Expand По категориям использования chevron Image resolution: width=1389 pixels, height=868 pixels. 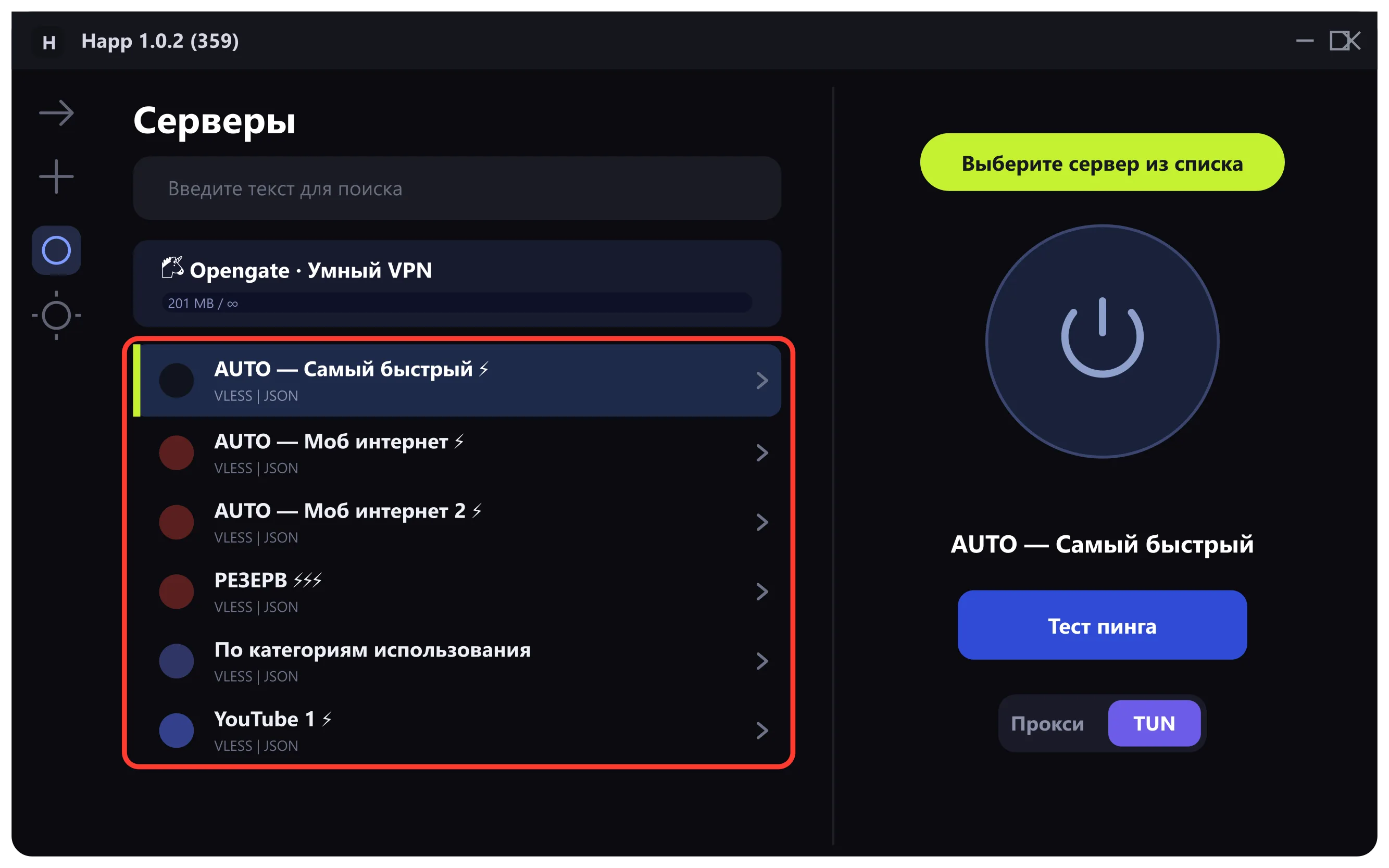[x=762, y=661]
